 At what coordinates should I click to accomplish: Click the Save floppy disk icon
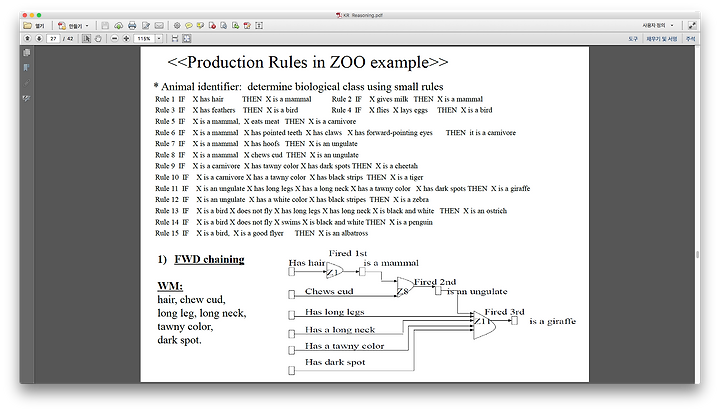click(x=105, y=26)
